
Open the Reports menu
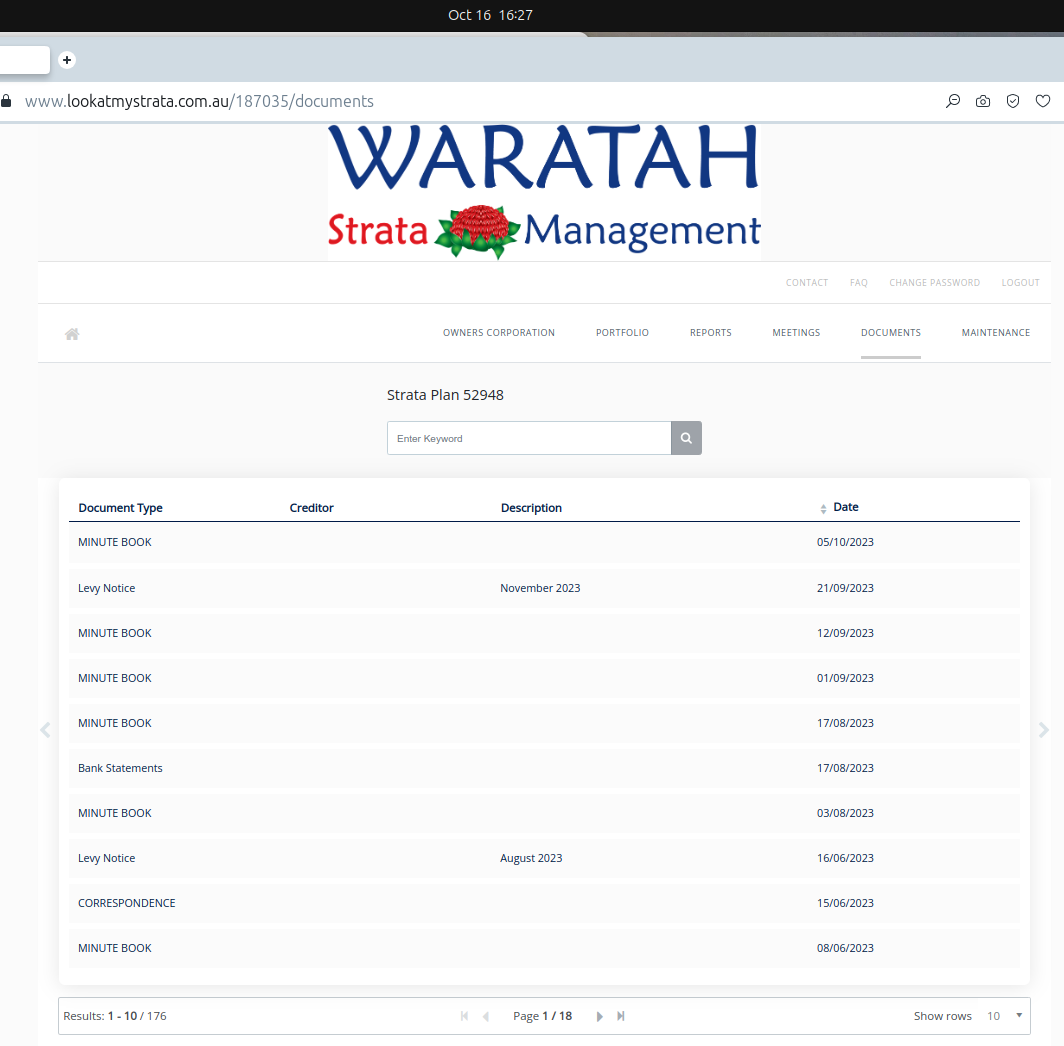coord(710,333)
